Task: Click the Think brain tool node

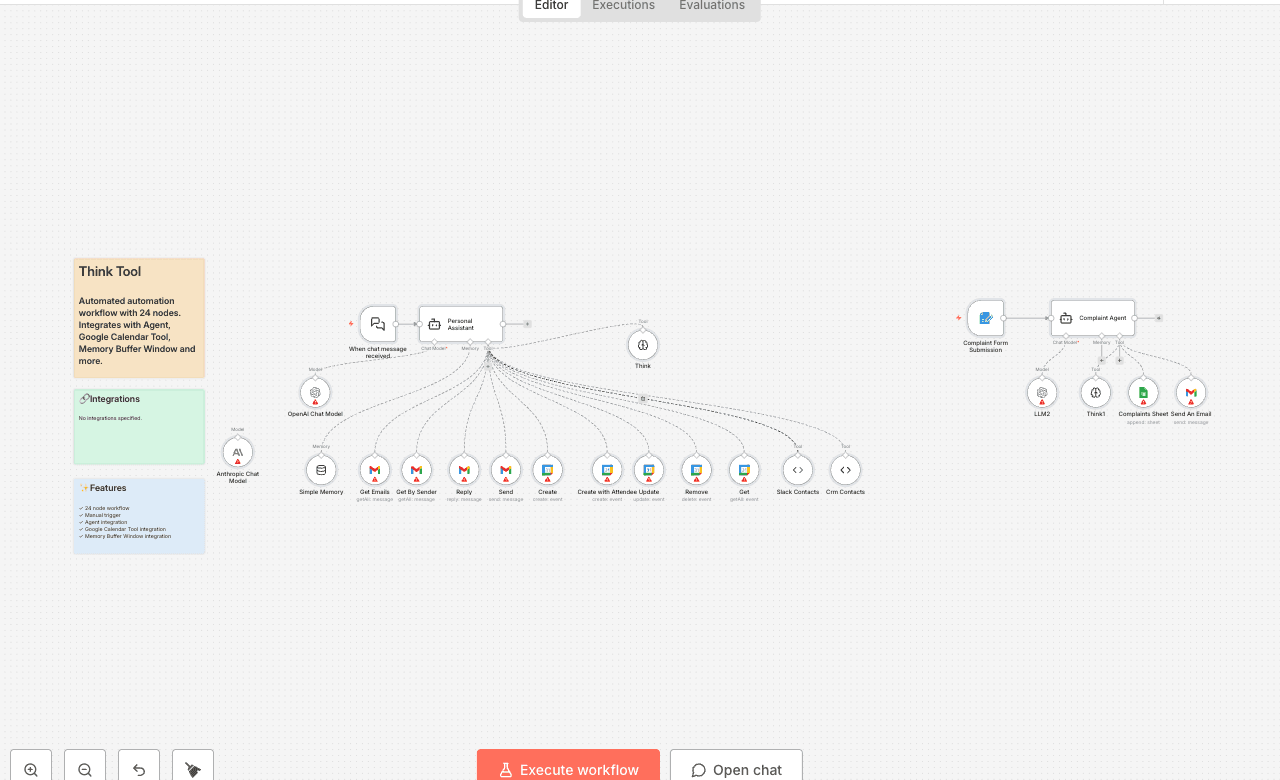Action: [643, 345]
